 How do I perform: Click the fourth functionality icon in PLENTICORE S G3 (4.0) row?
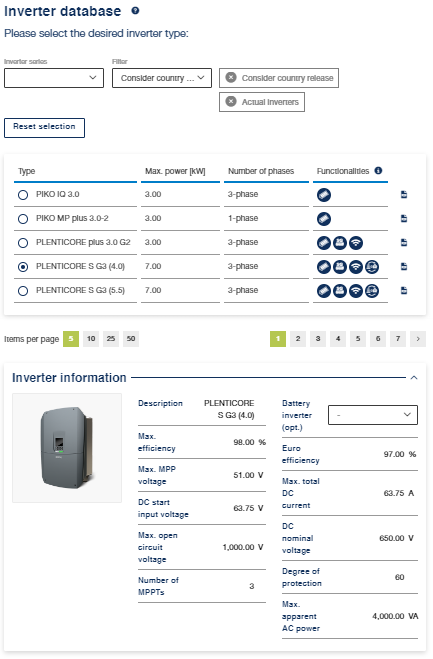tap(372, 266)
